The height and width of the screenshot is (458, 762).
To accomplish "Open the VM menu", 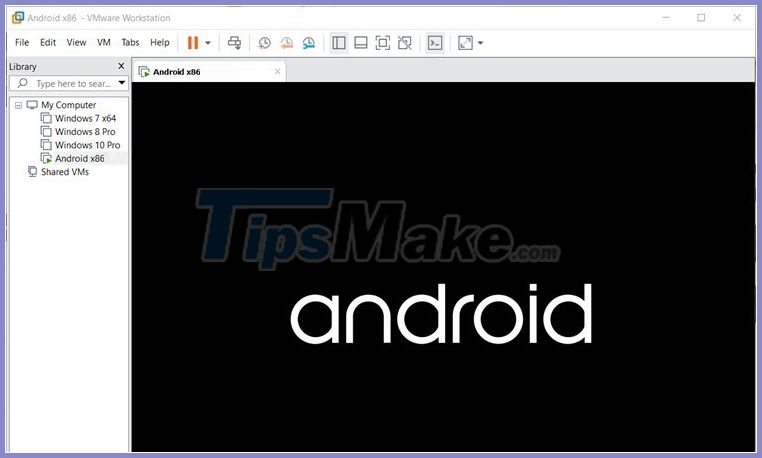I will pyautogui.click(x=104, y=42).
